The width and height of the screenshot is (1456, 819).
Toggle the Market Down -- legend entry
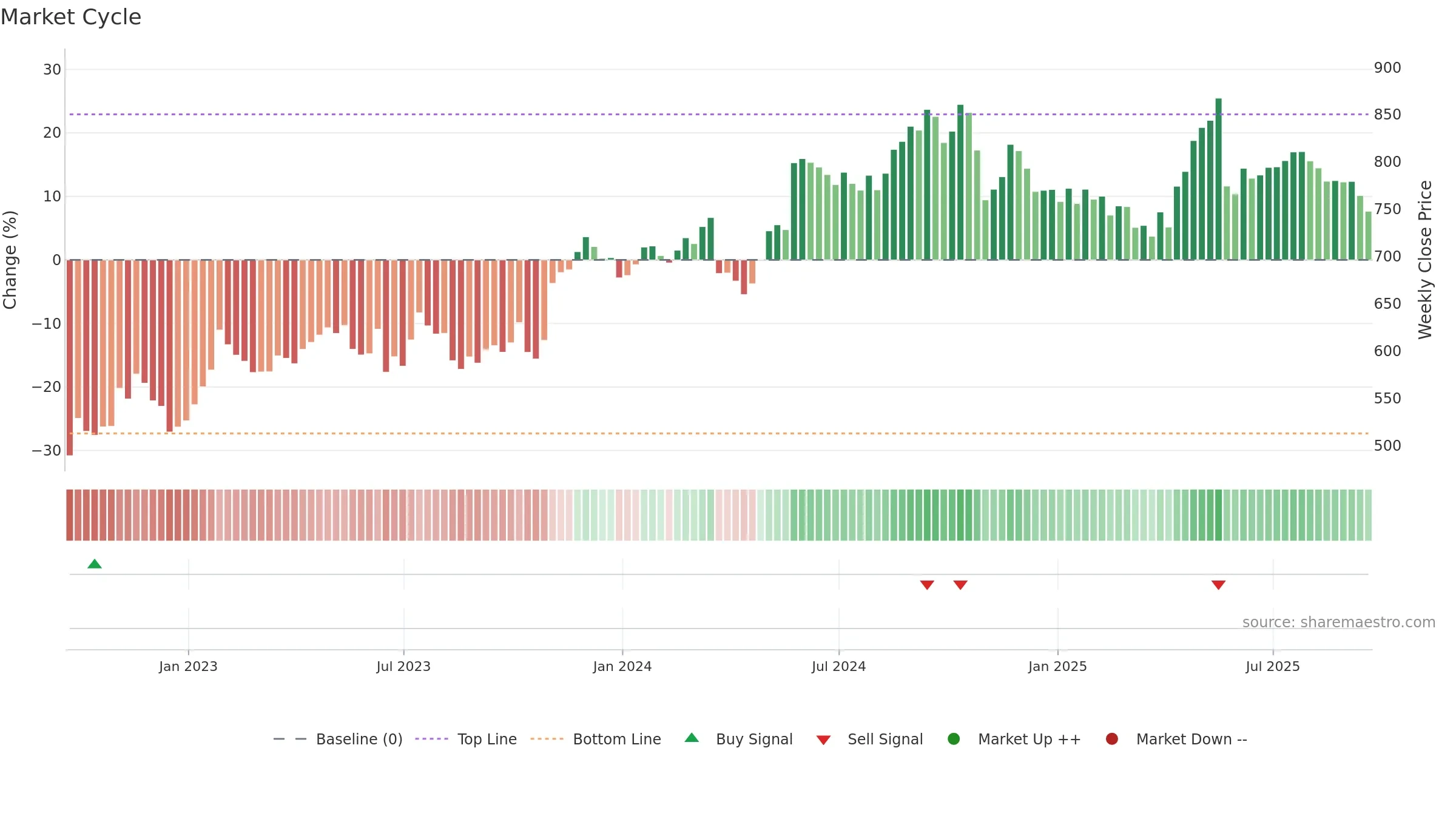pos(1176,739)
